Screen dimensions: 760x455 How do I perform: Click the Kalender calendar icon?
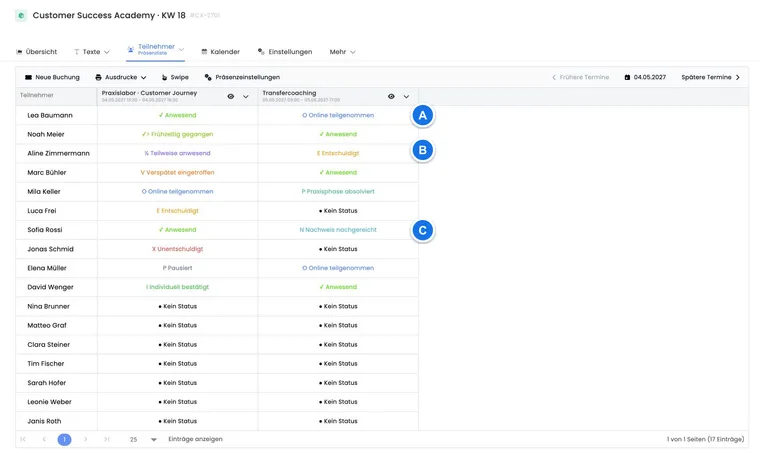coord(204,52)
